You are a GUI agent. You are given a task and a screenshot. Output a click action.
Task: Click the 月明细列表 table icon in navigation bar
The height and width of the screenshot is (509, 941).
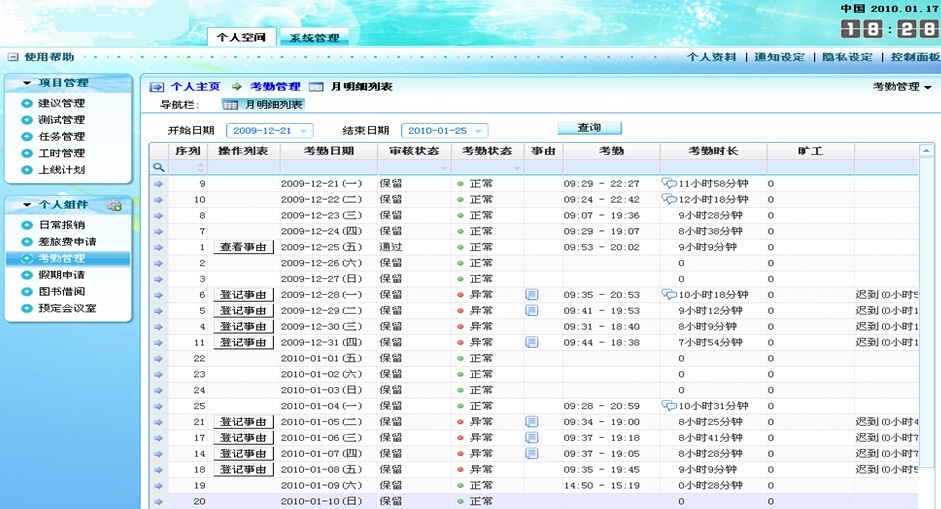click(230, 104)
